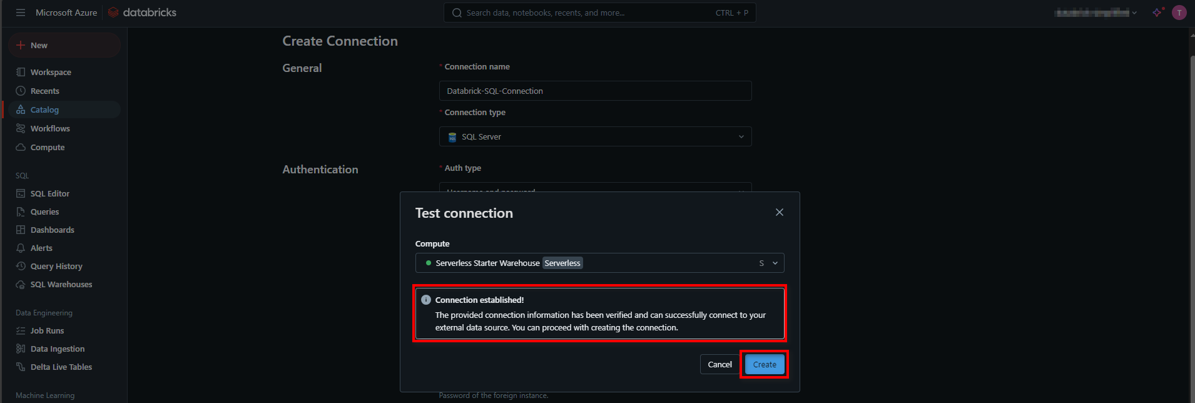Open SQL Editor from the sidebar
1195x403 pixels.
coord(49,194)
